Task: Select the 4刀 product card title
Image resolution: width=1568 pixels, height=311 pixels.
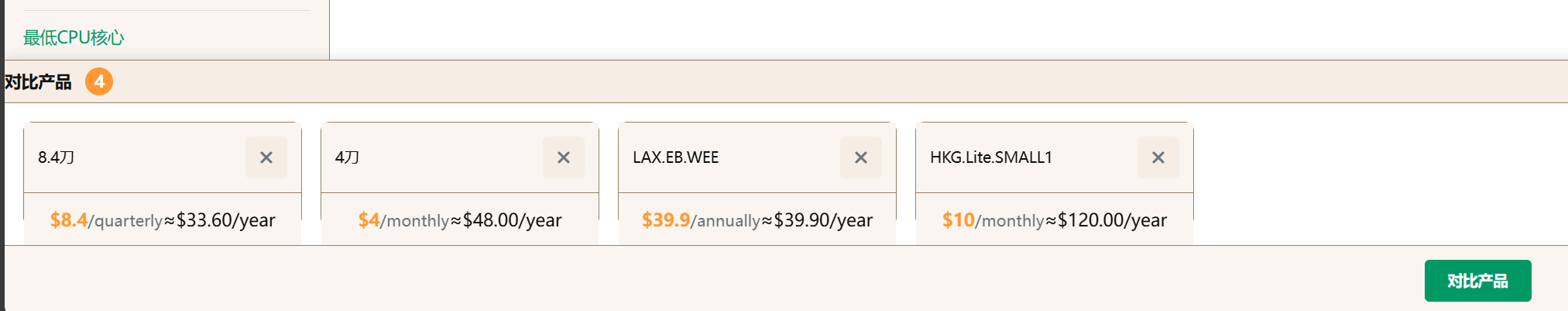Action: point(347,157)
